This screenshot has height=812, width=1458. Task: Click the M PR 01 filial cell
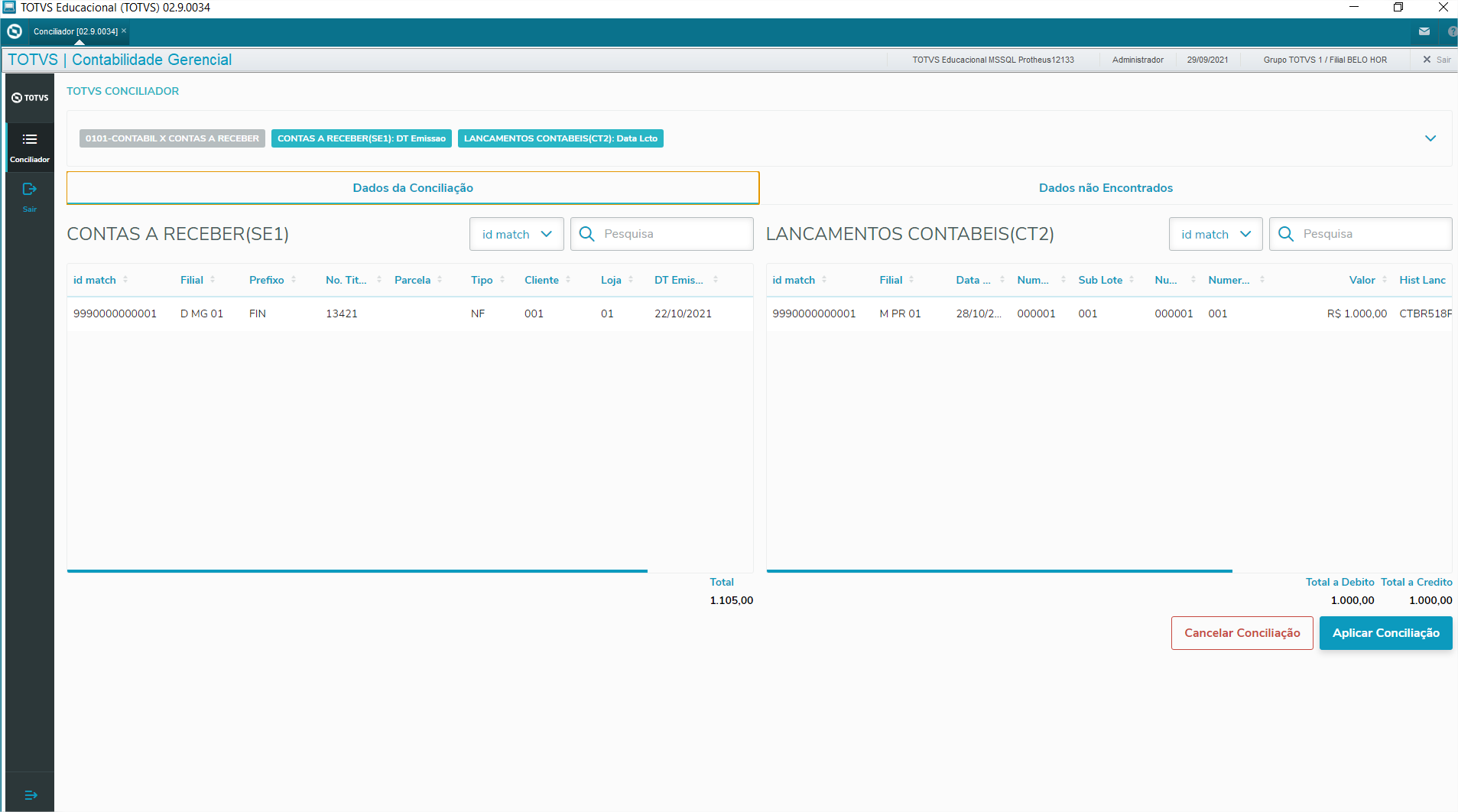(x=900, y=313)
